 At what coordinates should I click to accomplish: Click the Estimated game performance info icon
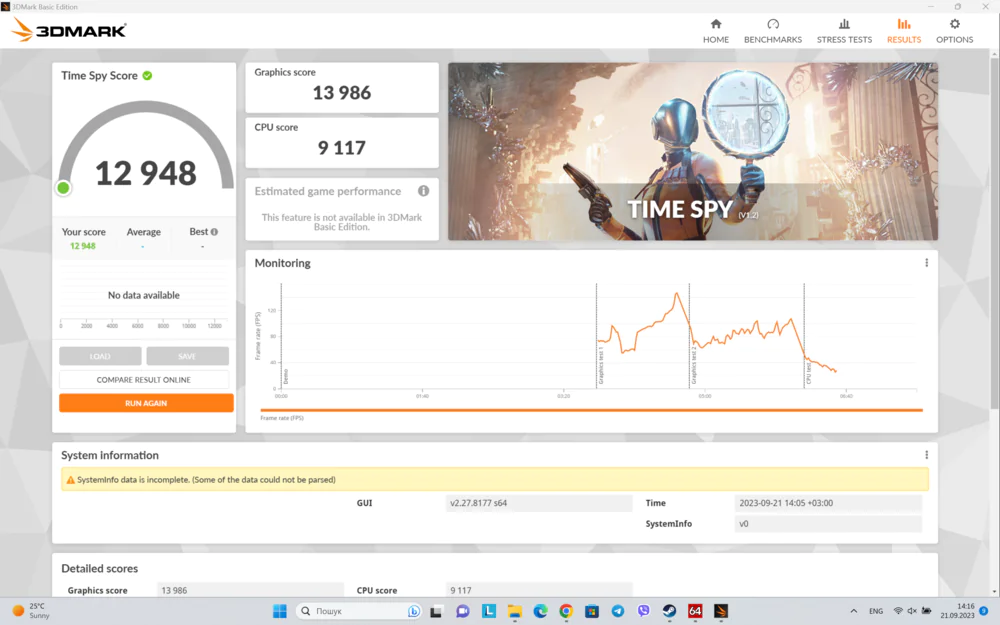423,191
